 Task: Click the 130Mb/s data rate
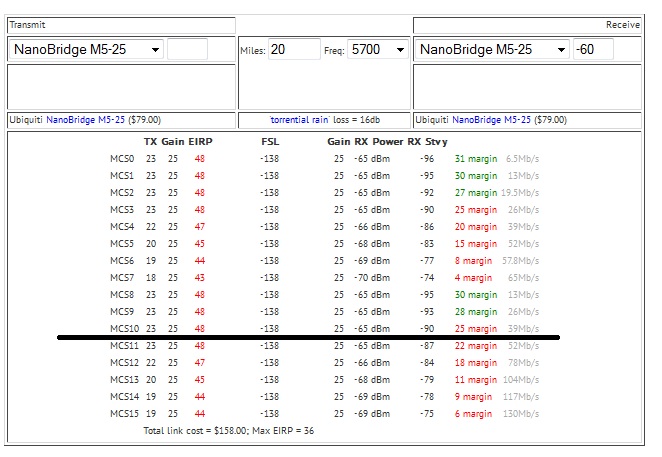tap(521, 414)
